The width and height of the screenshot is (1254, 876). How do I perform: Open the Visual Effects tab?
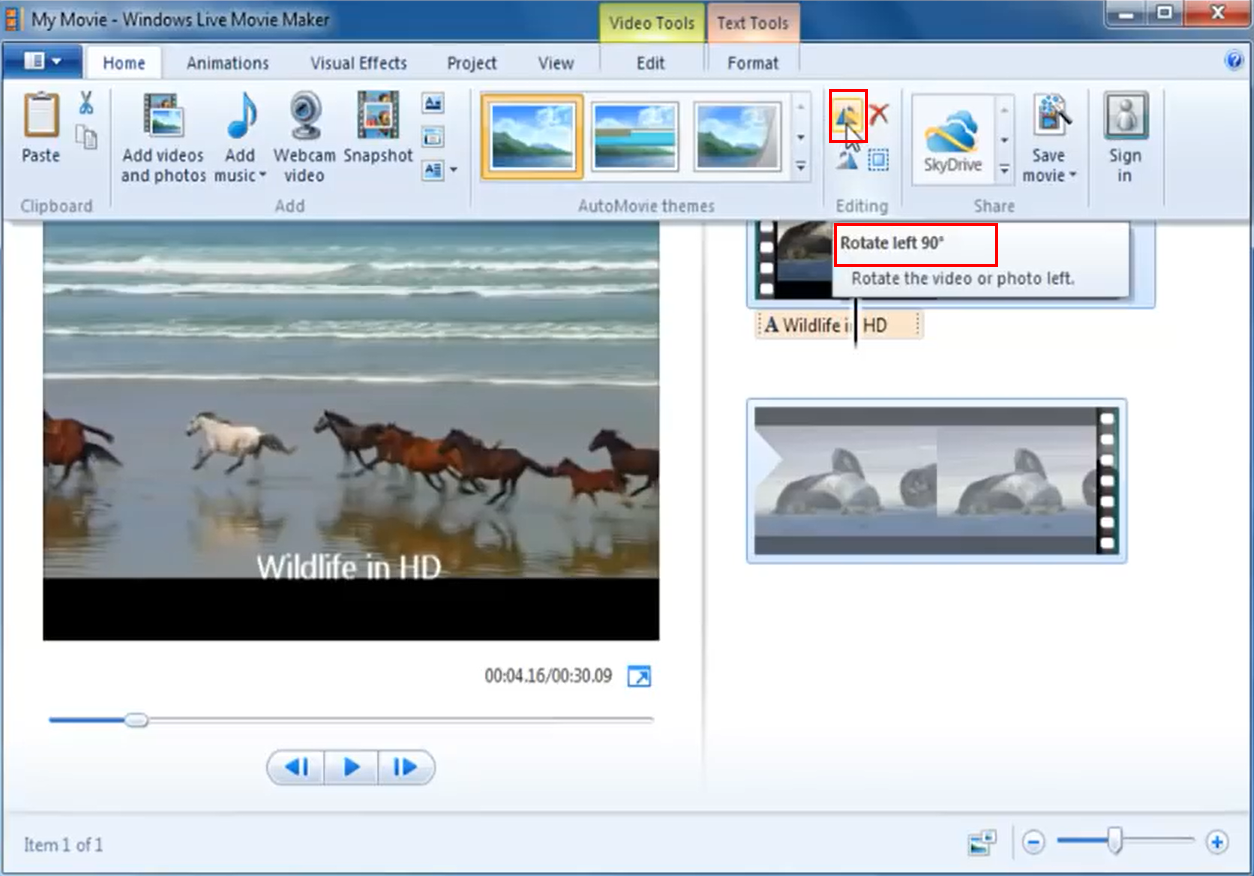coord(359,63)
